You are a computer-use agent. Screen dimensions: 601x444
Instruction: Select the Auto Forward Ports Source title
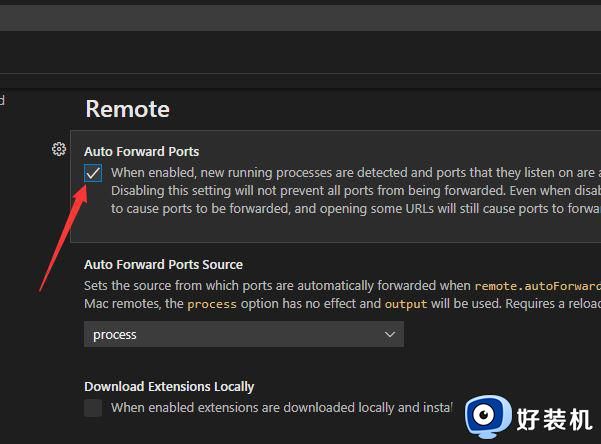pos(163,264)
